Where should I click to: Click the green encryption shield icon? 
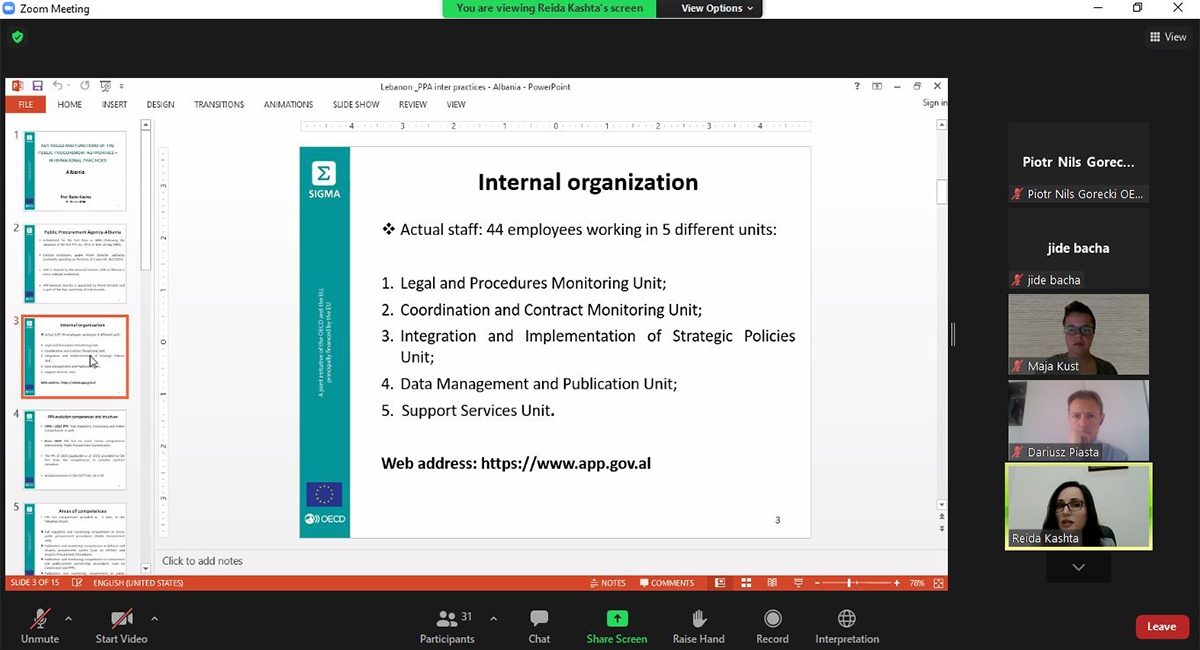(17, 37)
